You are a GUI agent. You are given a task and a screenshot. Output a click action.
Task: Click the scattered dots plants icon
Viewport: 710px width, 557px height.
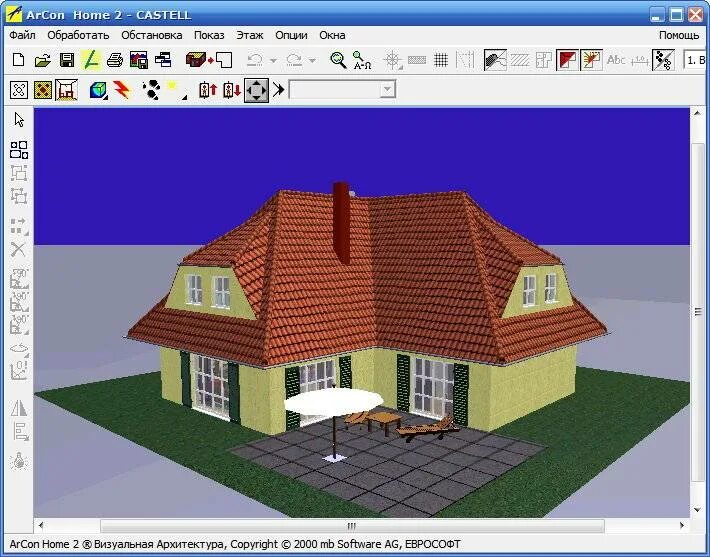coord(663,60)
